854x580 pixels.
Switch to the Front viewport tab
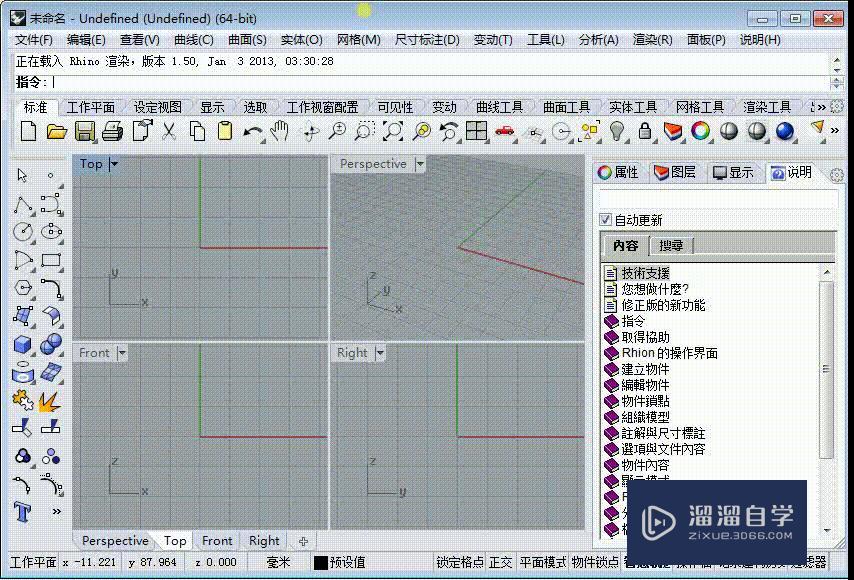tap(217, 540)
